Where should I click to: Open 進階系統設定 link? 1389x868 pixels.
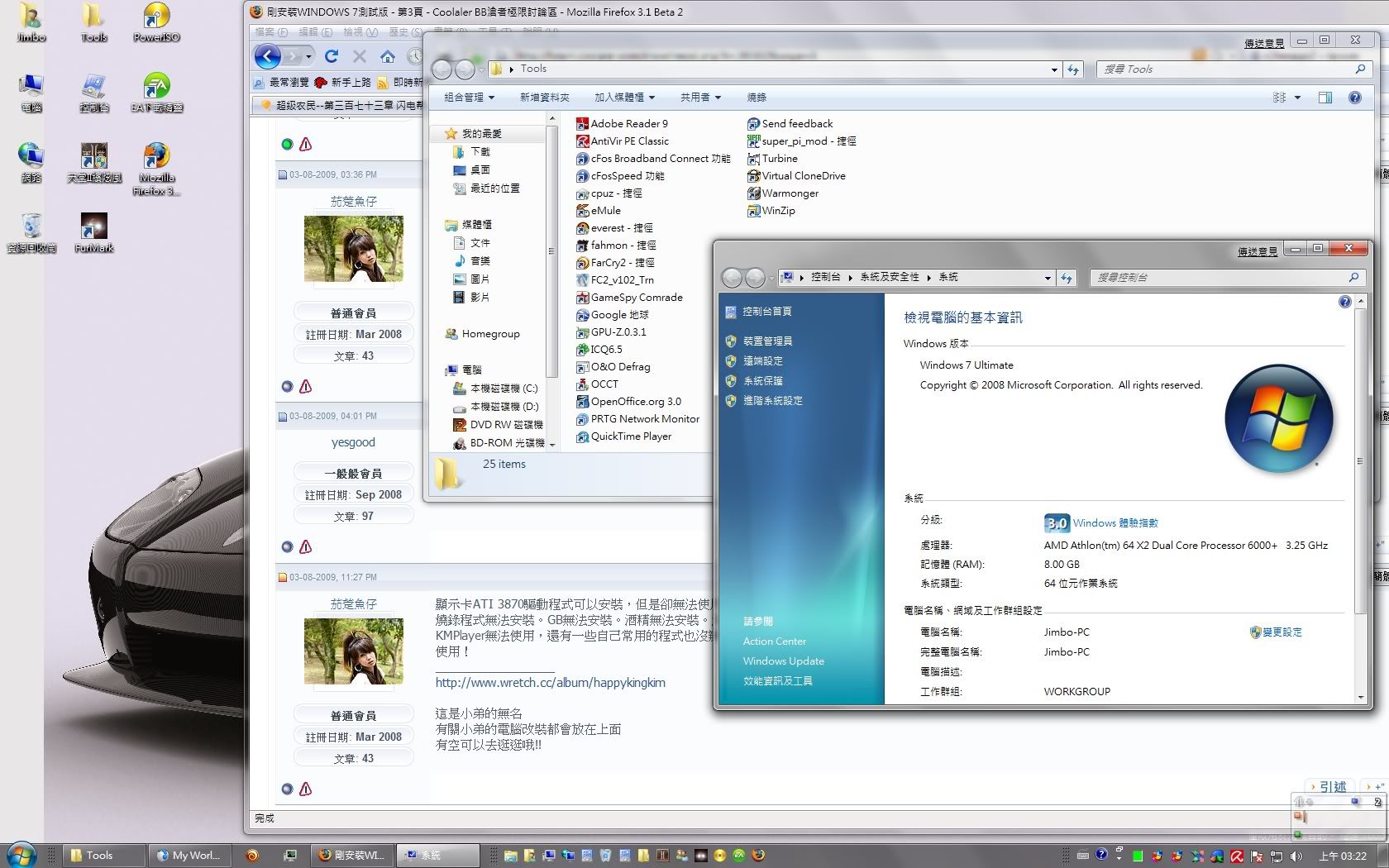(x=772, y=400)
